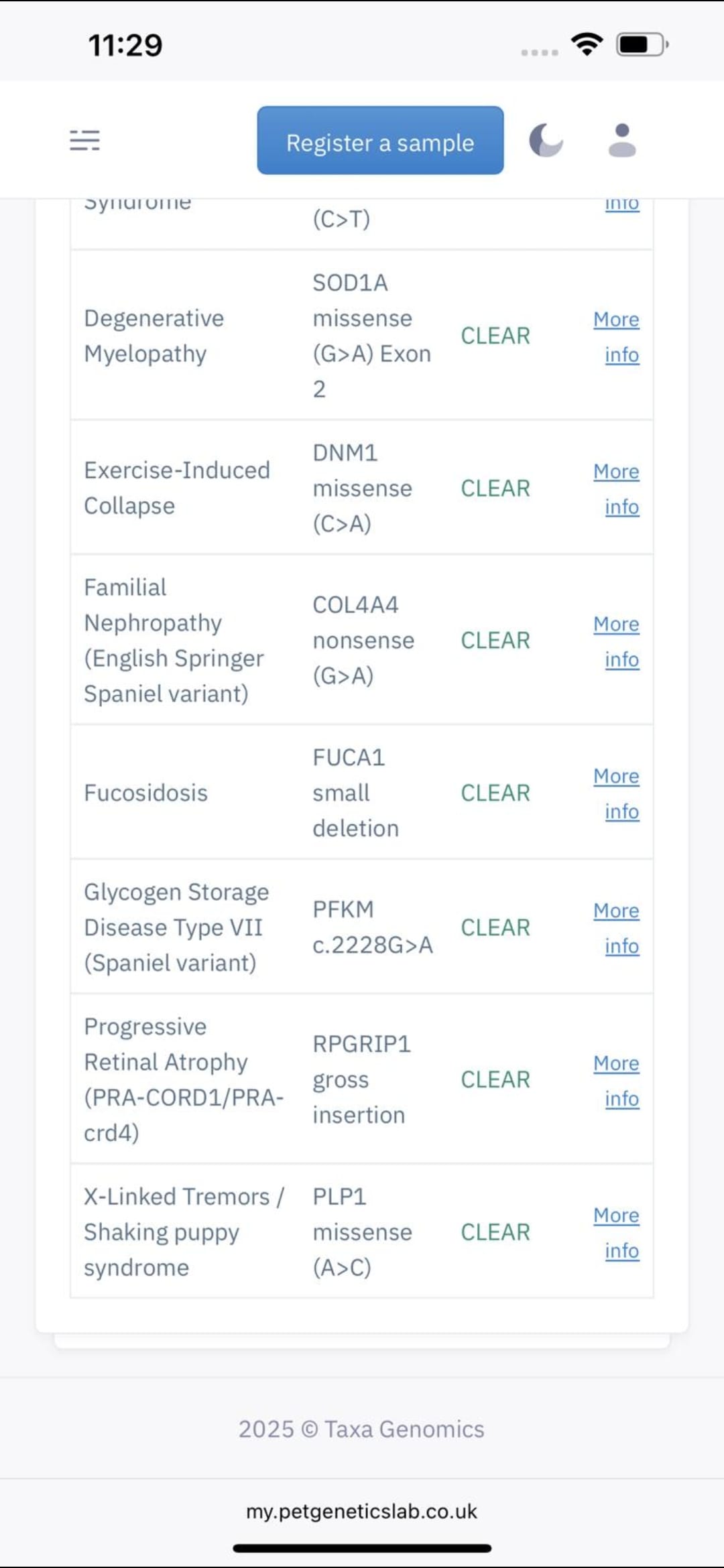Toggle dark mode with moon icon
Screen dimensions: 724x1568
546,140
